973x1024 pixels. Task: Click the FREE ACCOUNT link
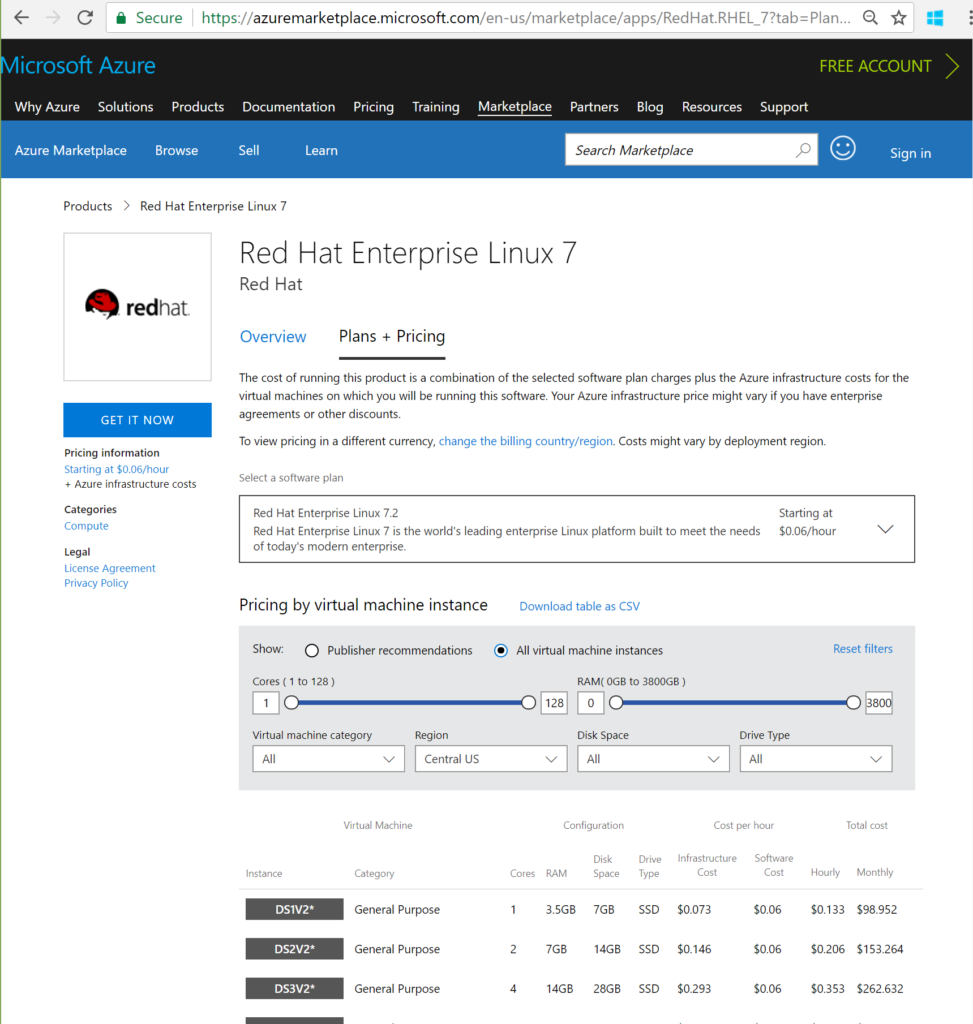click(x=875, y=66)
